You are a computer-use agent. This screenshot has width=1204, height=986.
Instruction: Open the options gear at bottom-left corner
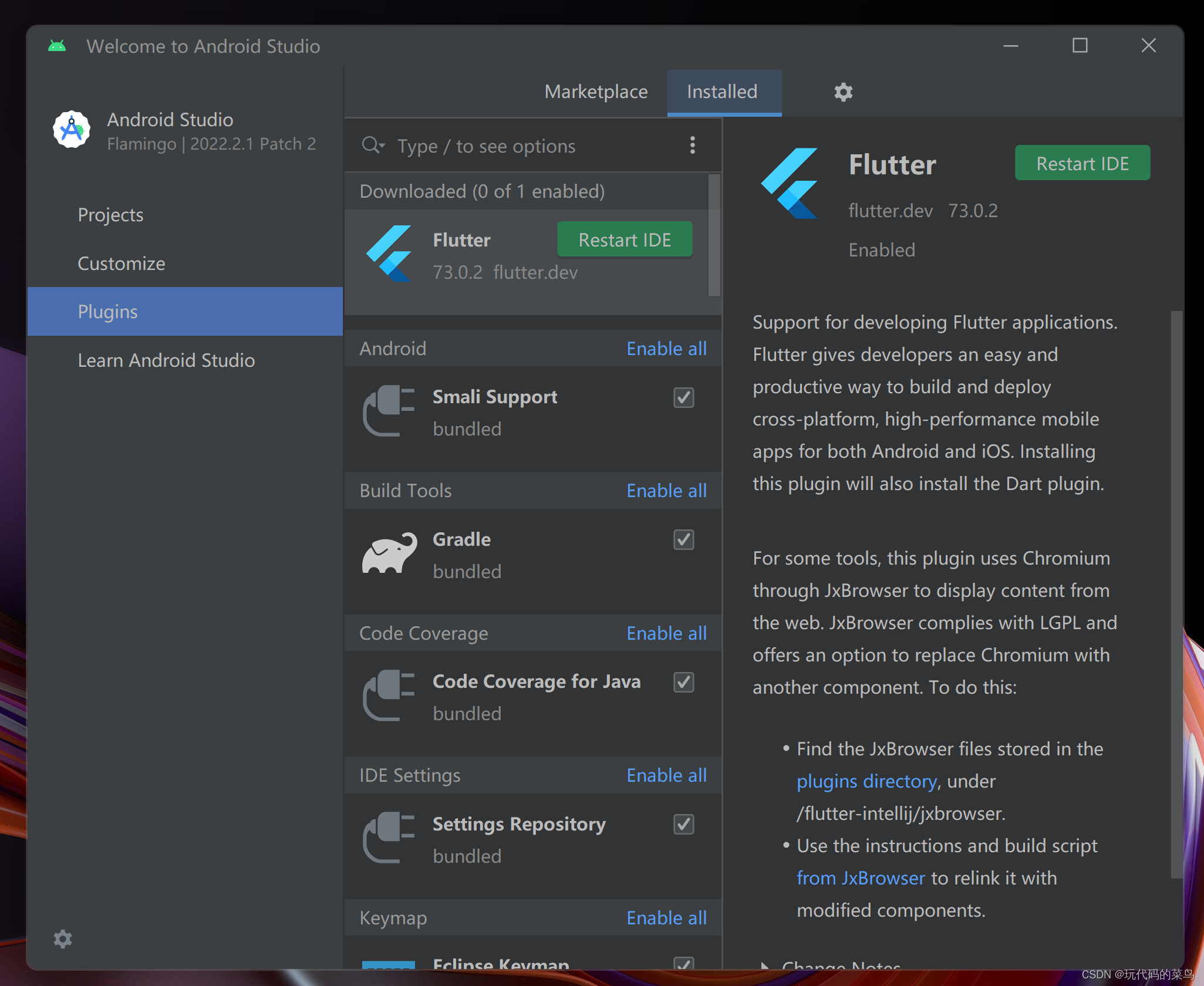63,939
